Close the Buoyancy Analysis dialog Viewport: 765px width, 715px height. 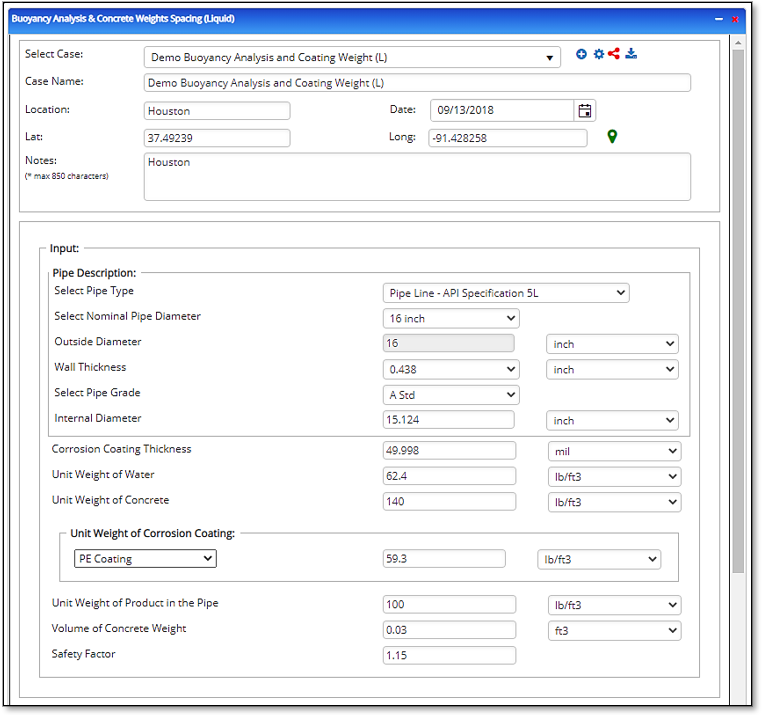(735, 19)
